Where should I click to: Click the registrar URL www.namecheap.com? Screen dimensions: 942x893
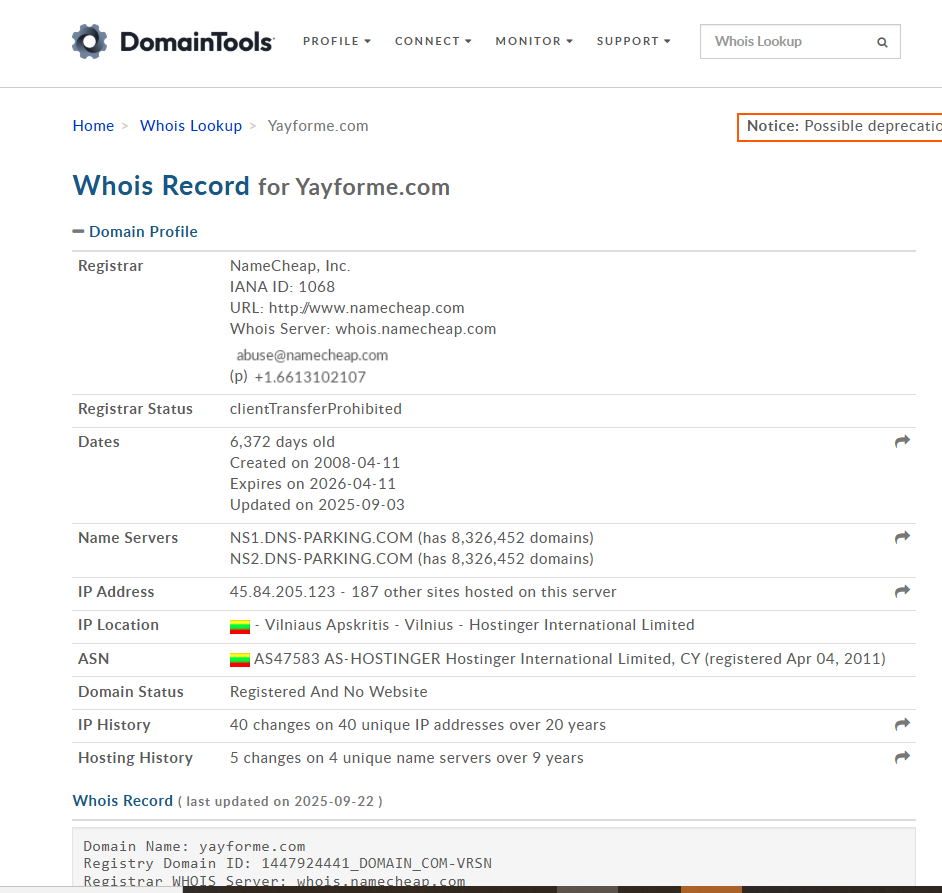click(x=366, y=308)
